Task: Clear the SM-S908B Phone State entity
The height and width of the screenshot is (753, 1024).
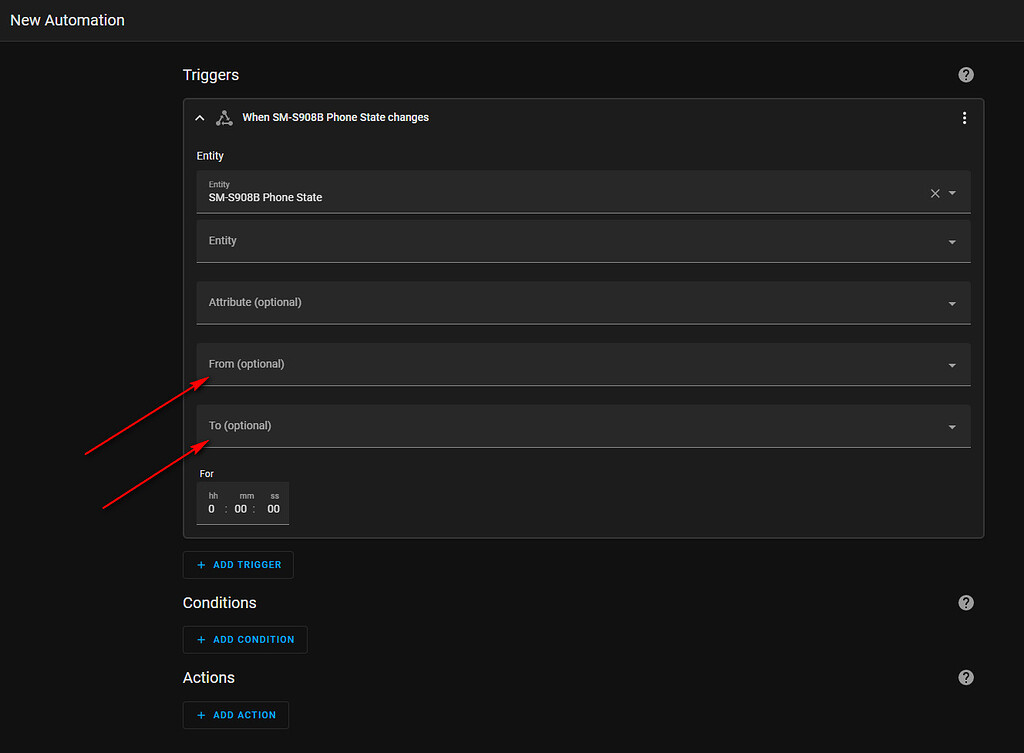Action: pos(935,193)
